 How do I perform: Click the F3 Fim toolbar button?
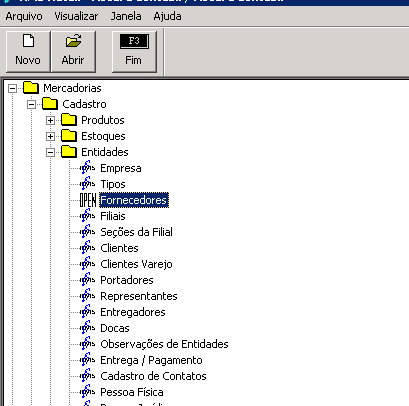134,51
